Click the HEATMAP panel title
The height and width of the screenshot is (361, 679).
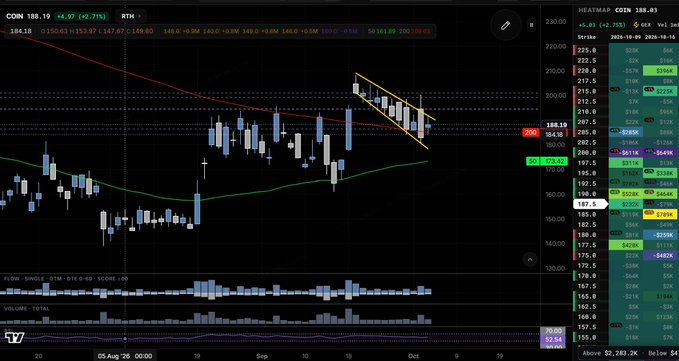click(594, 10)
